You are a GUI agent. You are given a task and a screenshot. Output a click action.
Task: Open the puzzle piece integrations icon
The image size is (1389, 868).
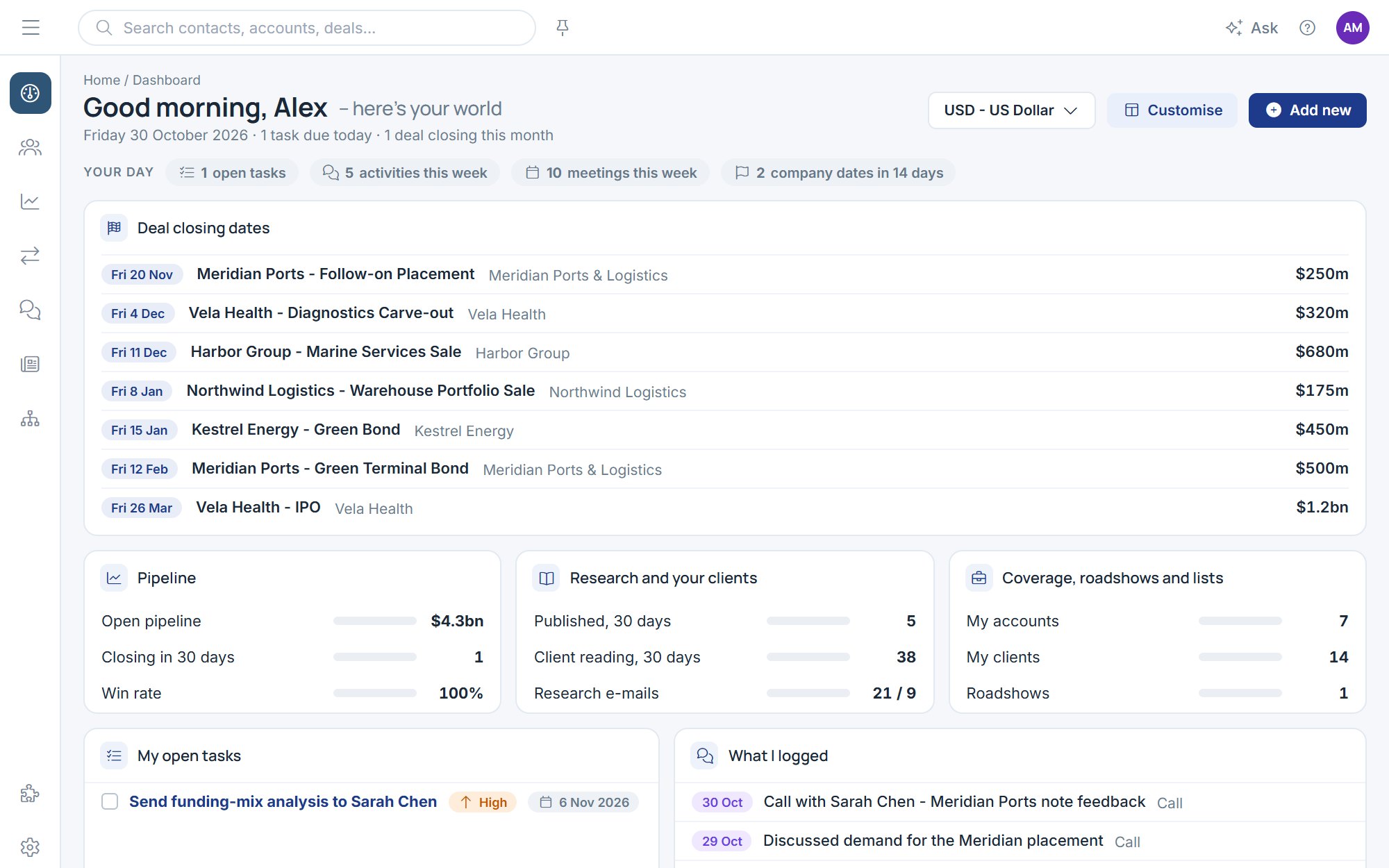(x=31, y=793)
